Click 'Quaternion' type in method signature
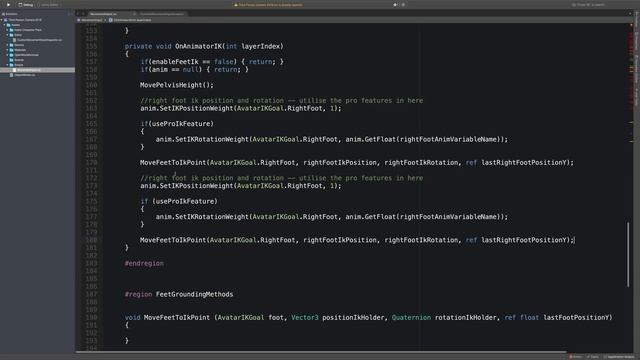This screenshot has height=360, width=640. tap(411, 318)
